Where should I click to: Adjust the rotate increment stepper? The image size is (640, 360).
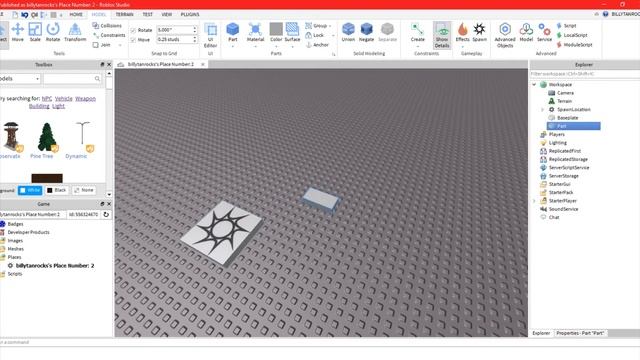coord(195,30)
